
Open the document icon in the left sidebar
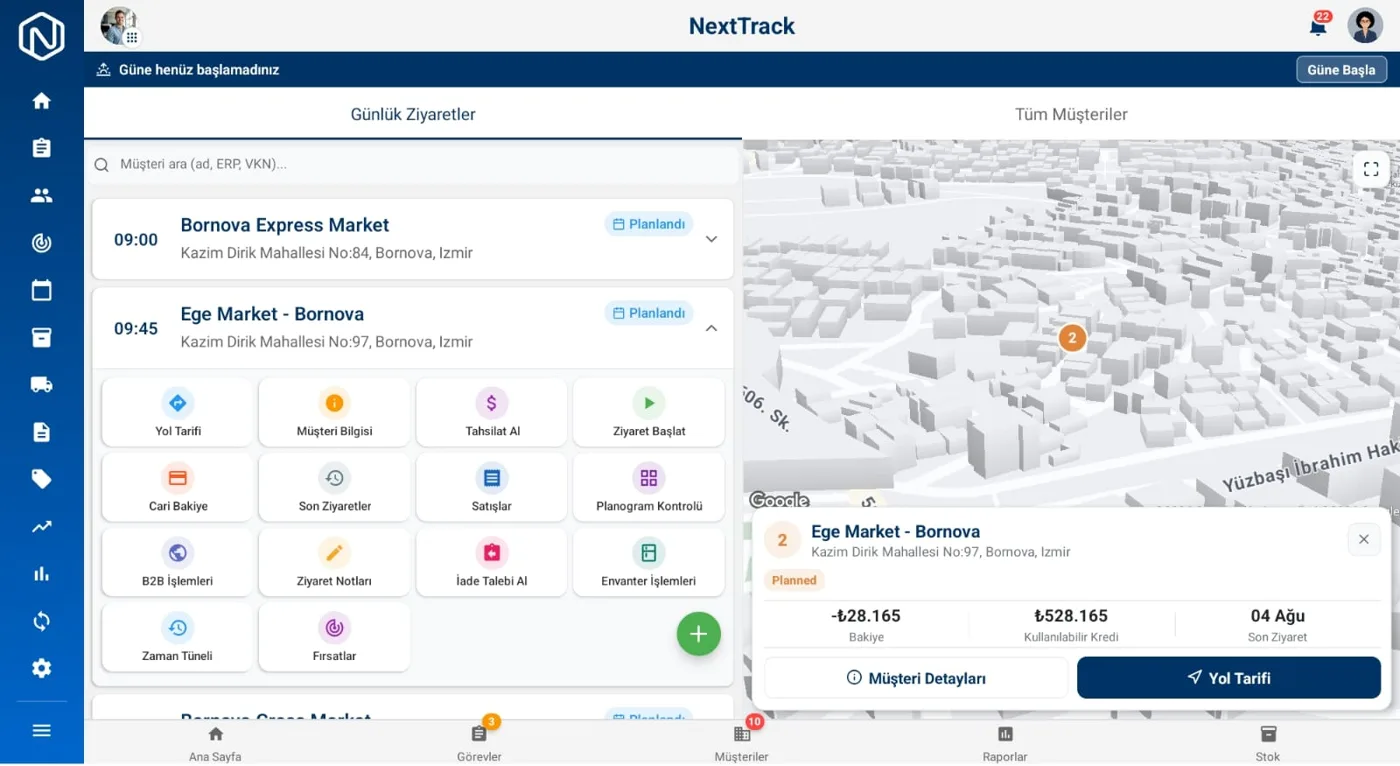[x=41, y=432]
